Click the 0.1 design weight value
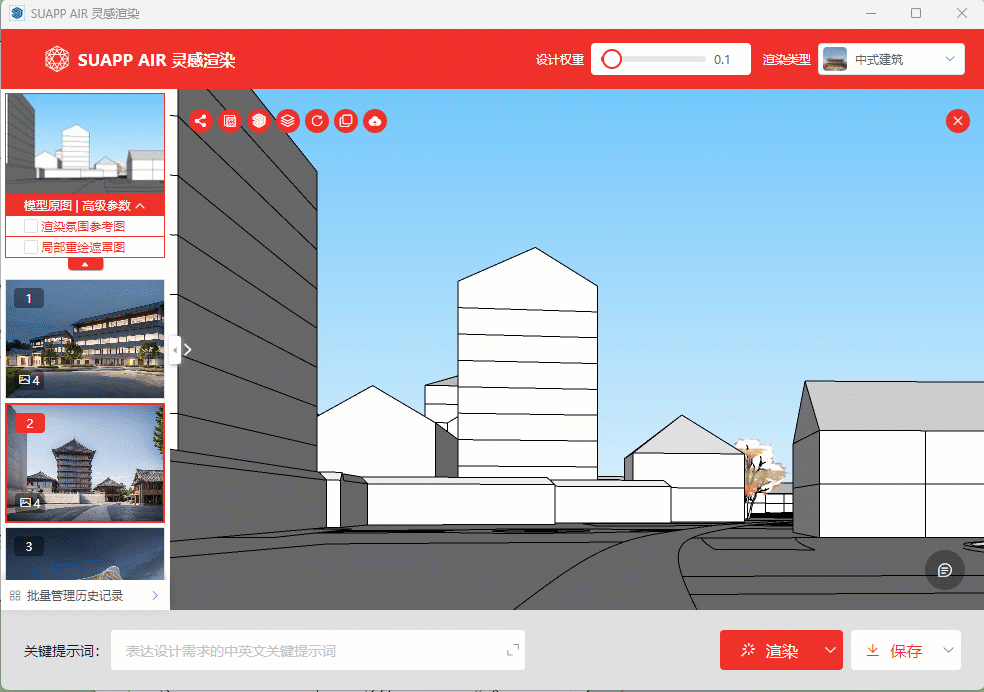Screen dimensions: 984x692 pyautogui.click(x=722, y=60)
